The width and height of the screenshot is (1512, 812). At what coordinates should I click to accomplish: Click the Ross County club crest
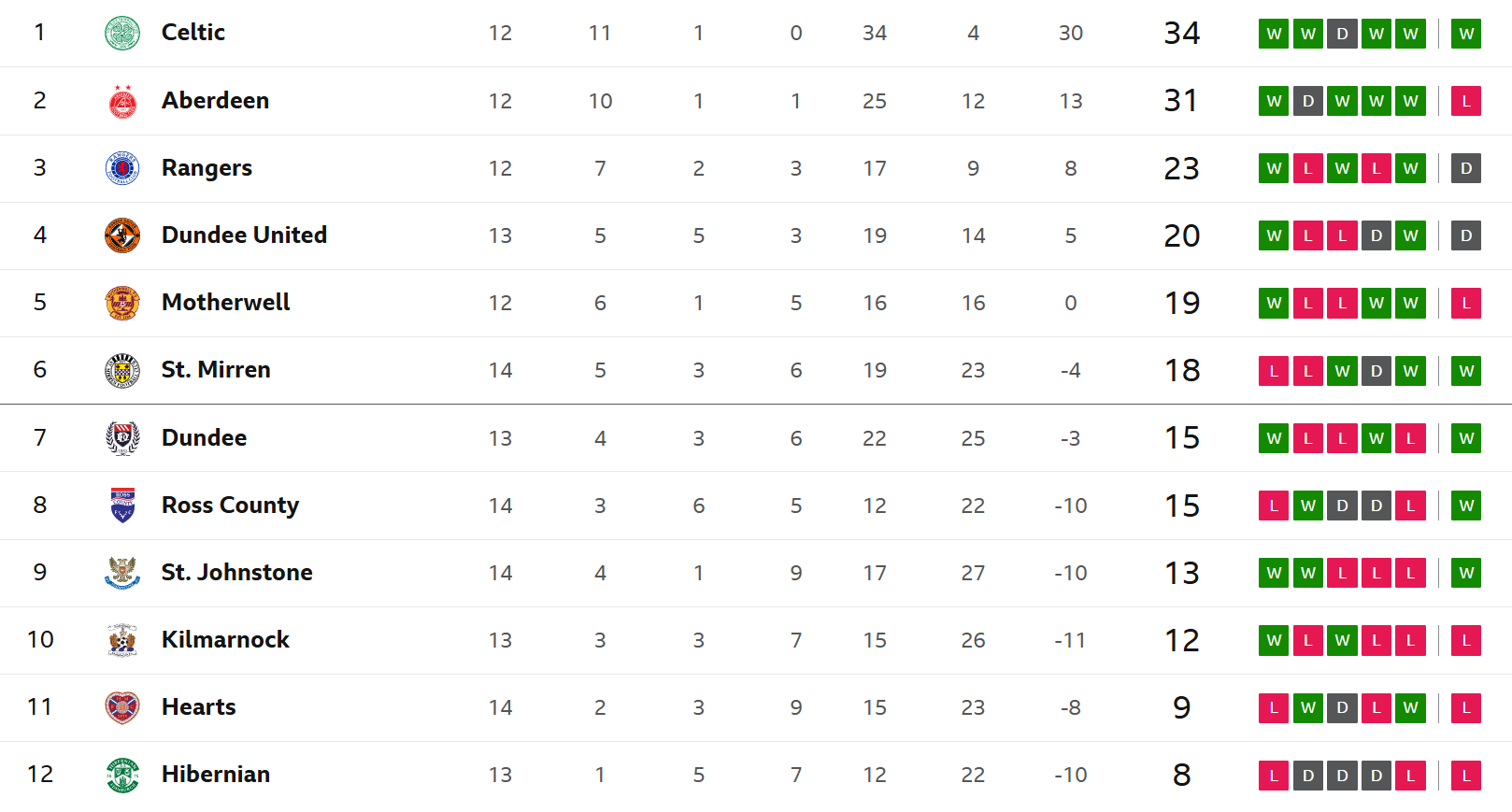tap(122, 506)
